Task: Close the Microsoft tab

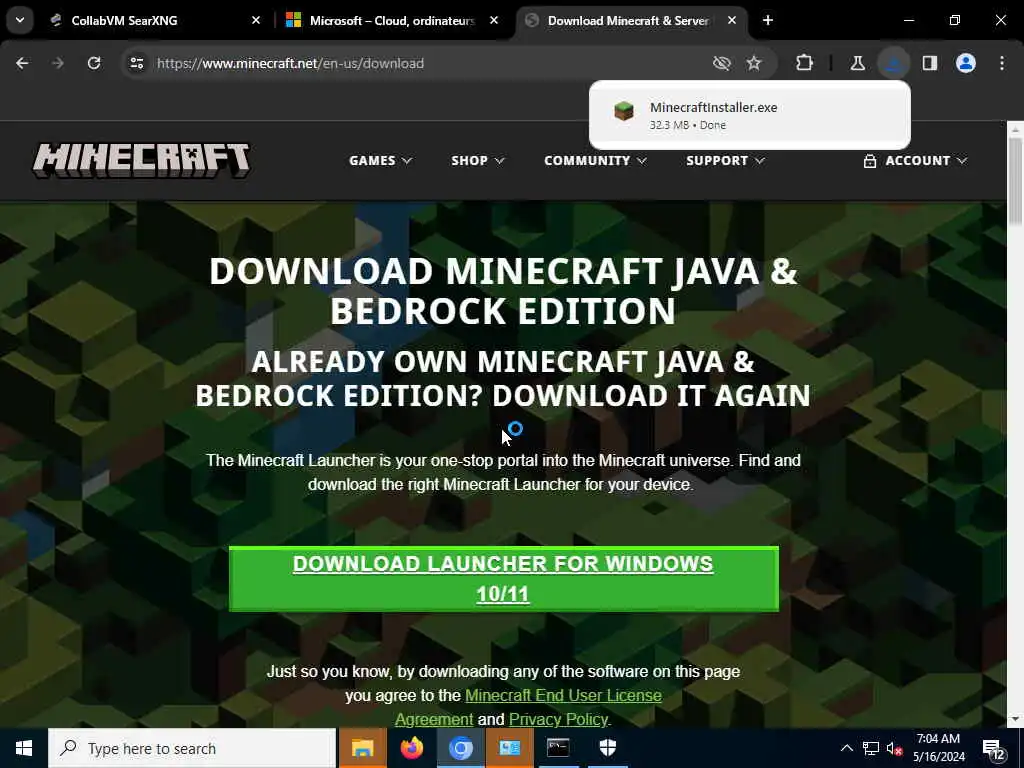Action: coord(494,21)
